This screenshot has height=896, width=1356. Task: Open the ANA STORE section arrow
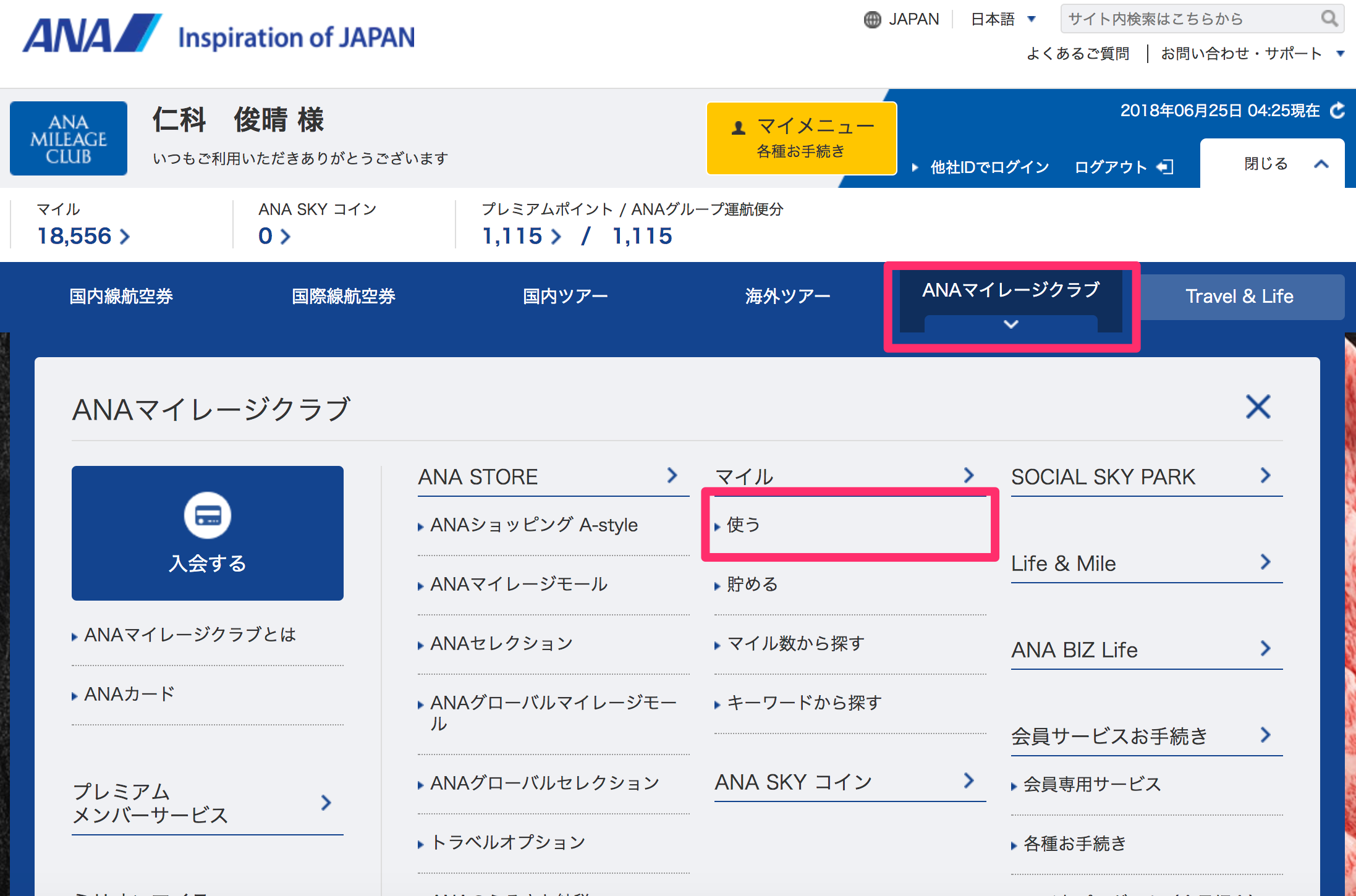point(672,476)
